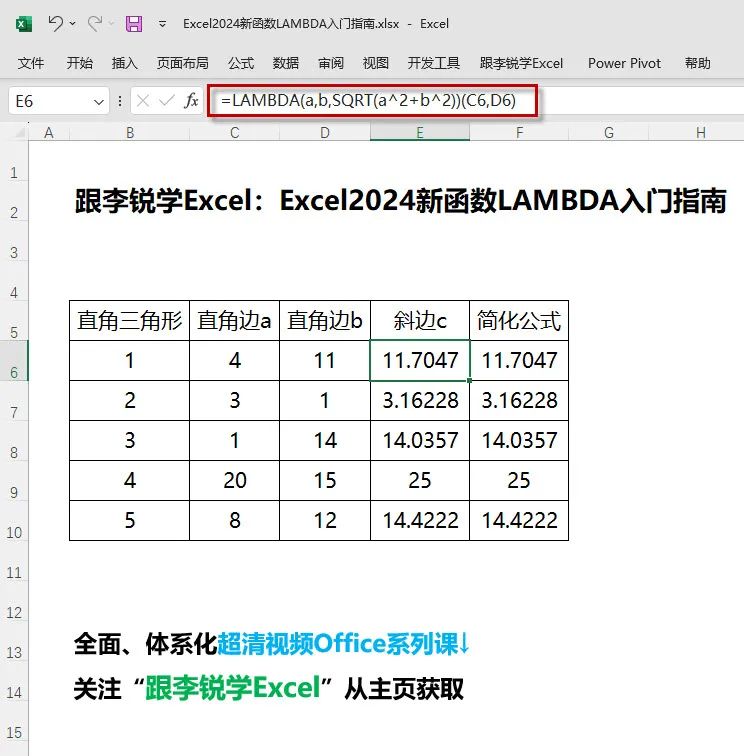Select cell D6 containing 11
The width and height of the screenshot is (744, 756).
click(325, 361)
